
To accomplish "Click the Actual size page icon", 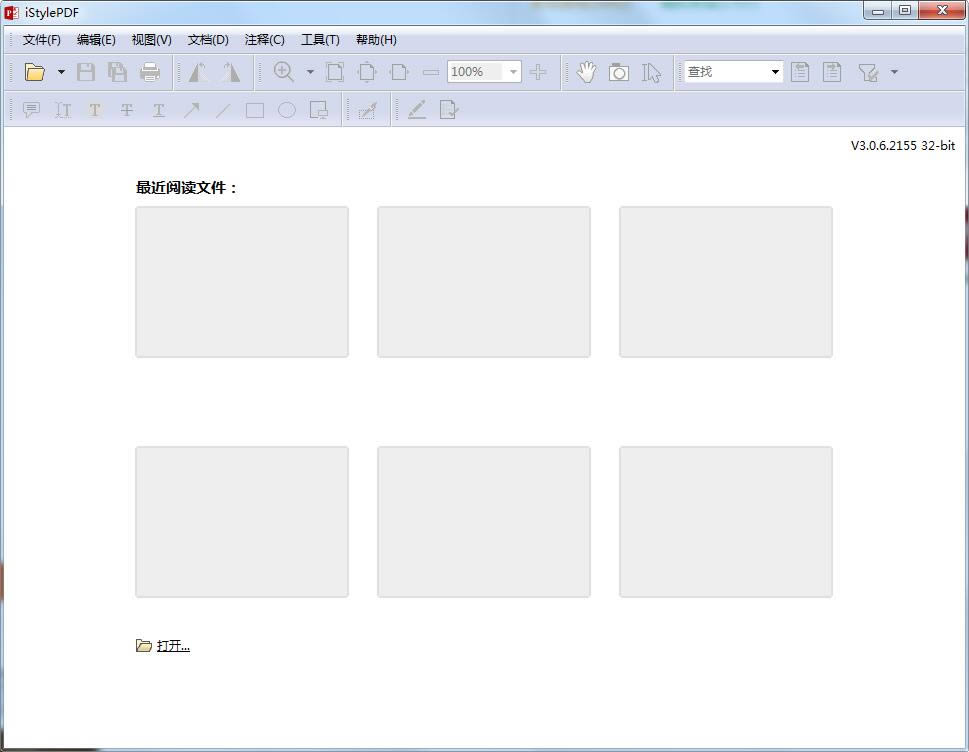I will [335, 72].
